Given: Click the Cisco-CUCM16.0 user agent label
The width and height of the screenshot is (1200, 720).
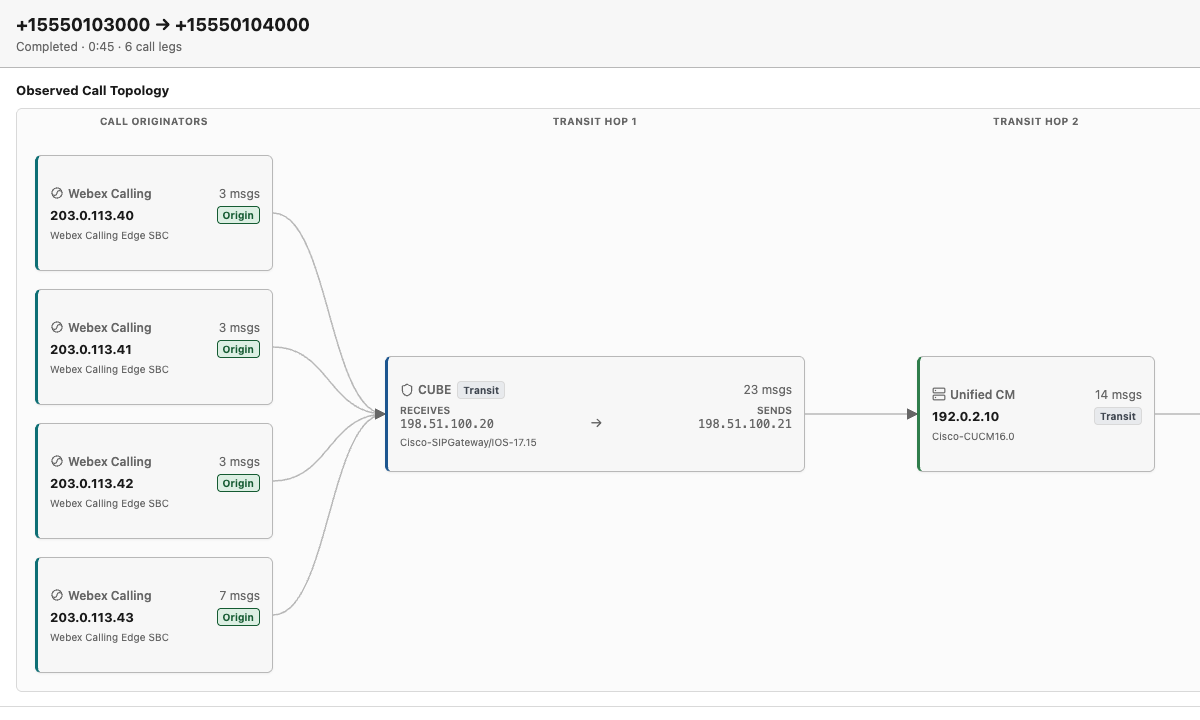Looking at the screenshot, I should [973, 436].
